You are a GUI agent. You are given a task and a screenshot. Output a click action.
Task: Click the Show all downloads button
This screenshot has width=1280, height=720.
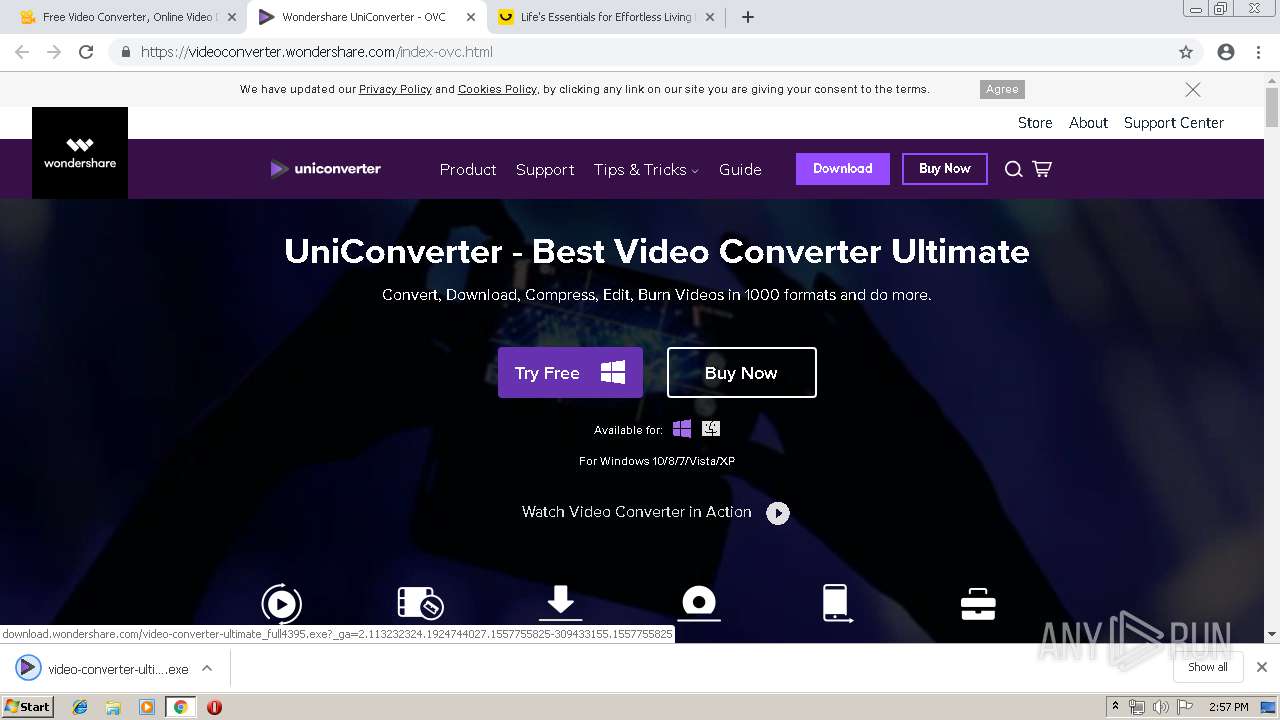tap(1208, 667)
